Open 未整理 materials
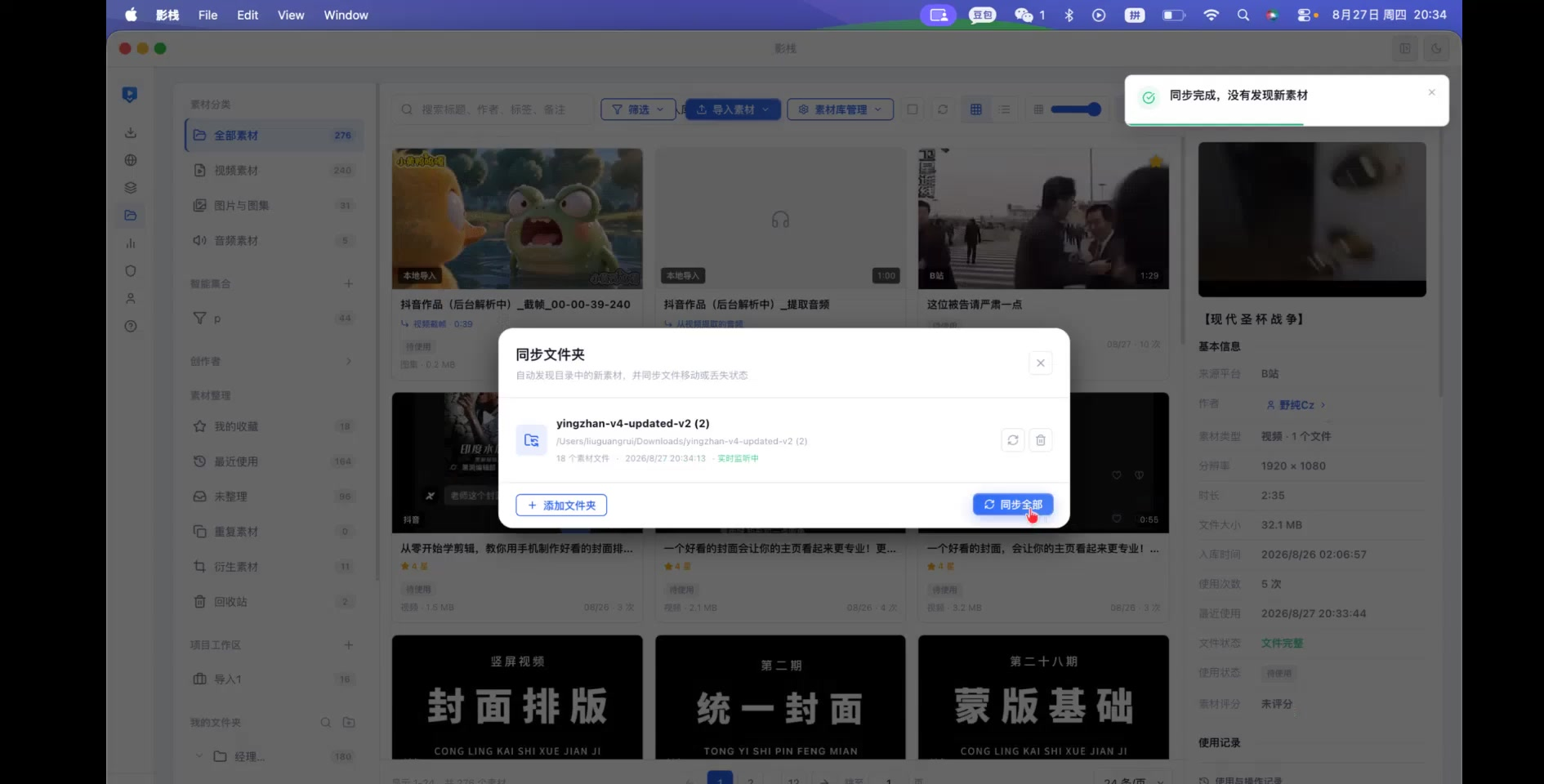This screenshot has height=784, width=1544. coord(274,497)
